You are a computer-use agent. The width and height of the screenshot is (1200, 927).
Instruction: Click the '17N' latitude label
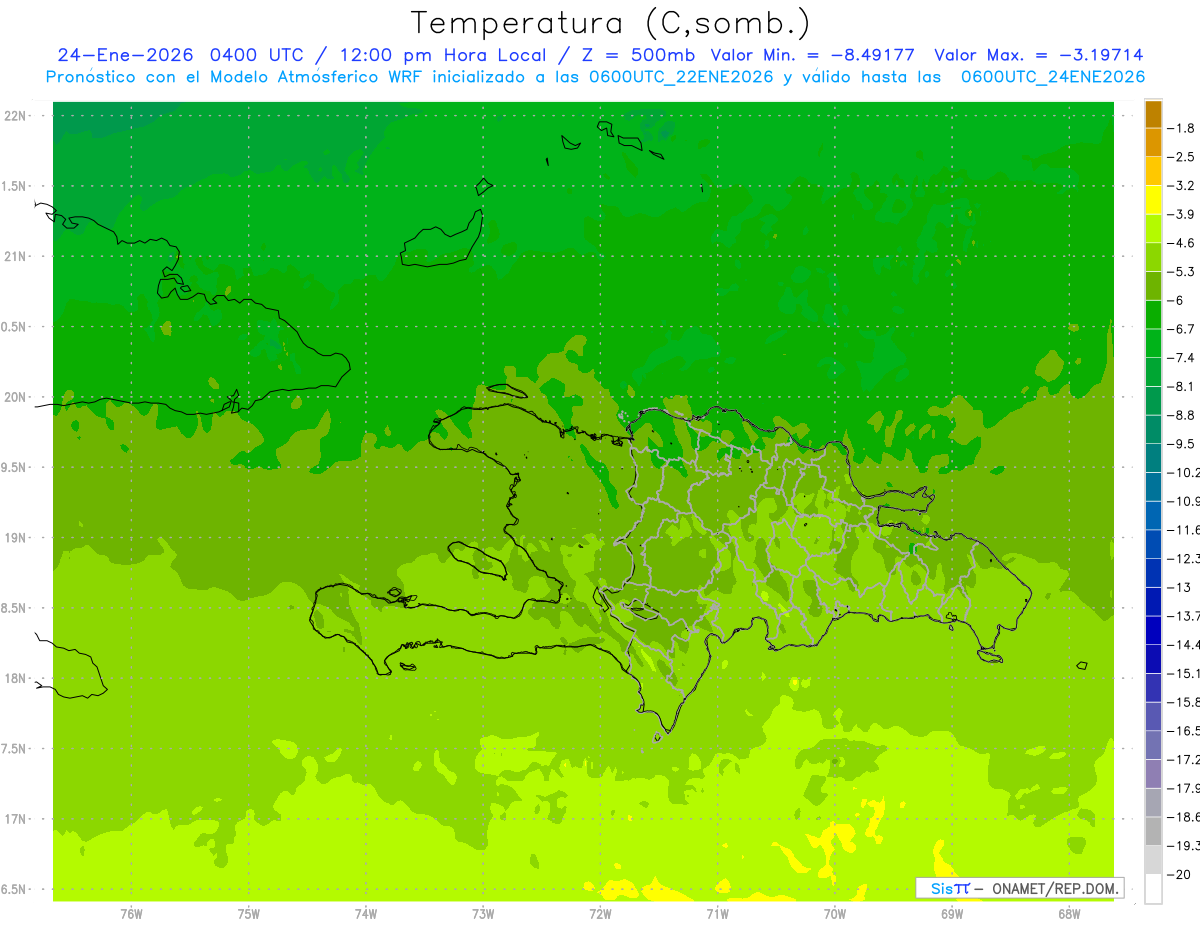(15, 819)
